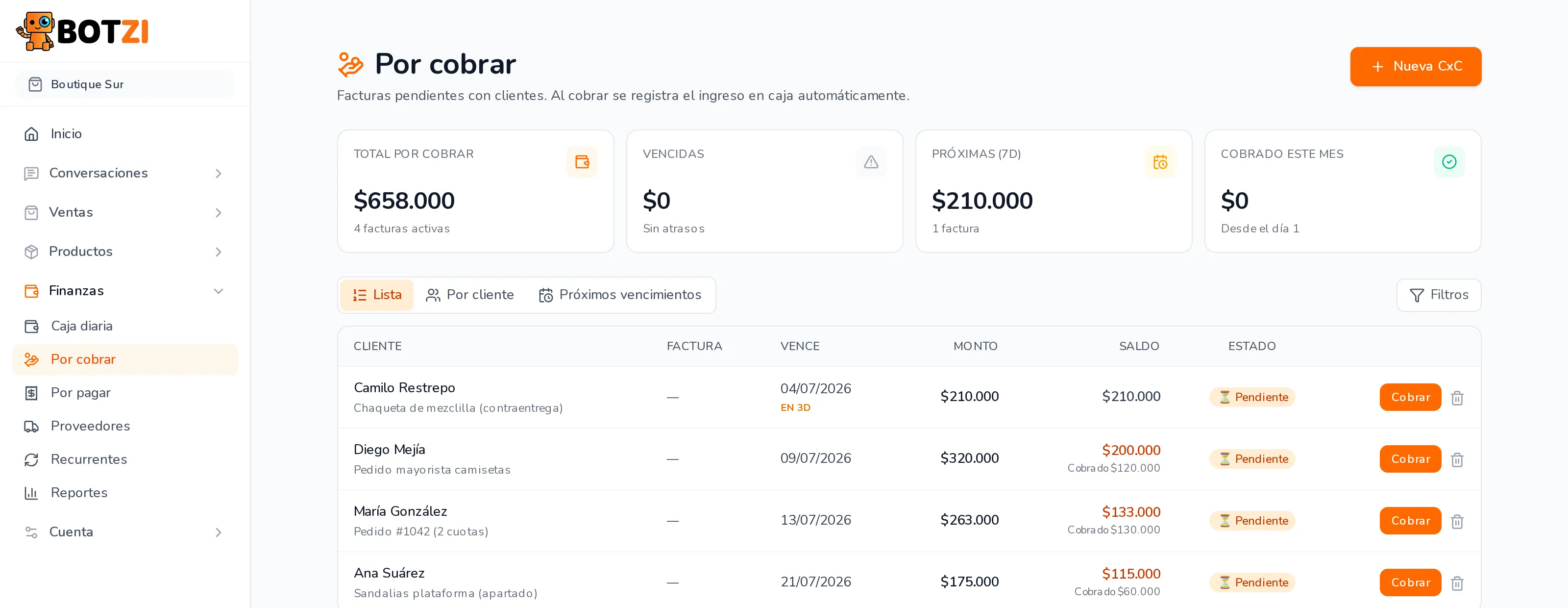The image size is (1568, 608).
Task: Go to Inicio in the sidebar
Action: [125, 134]
